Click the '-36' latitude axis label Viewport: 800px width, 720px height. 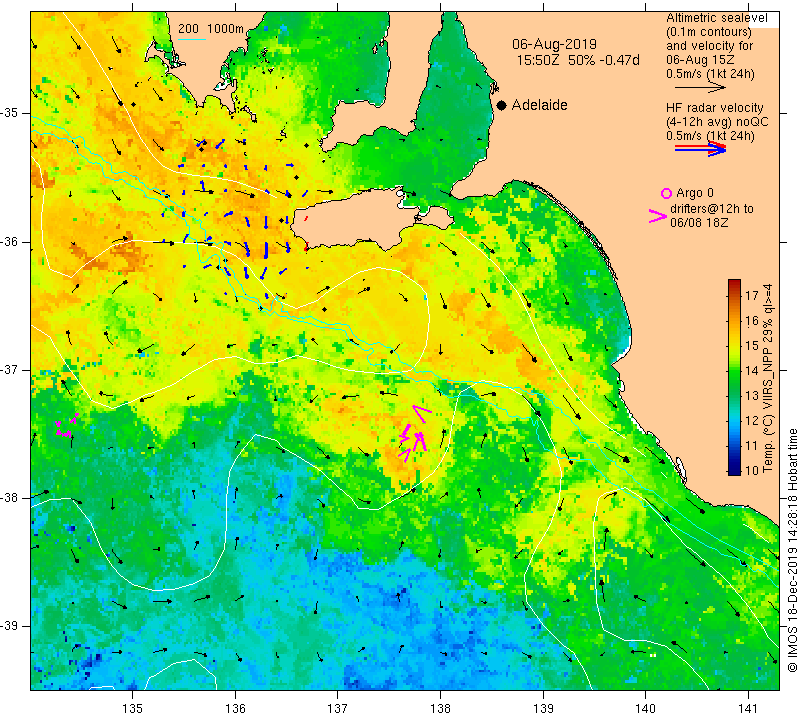click(x=9, y=241)
